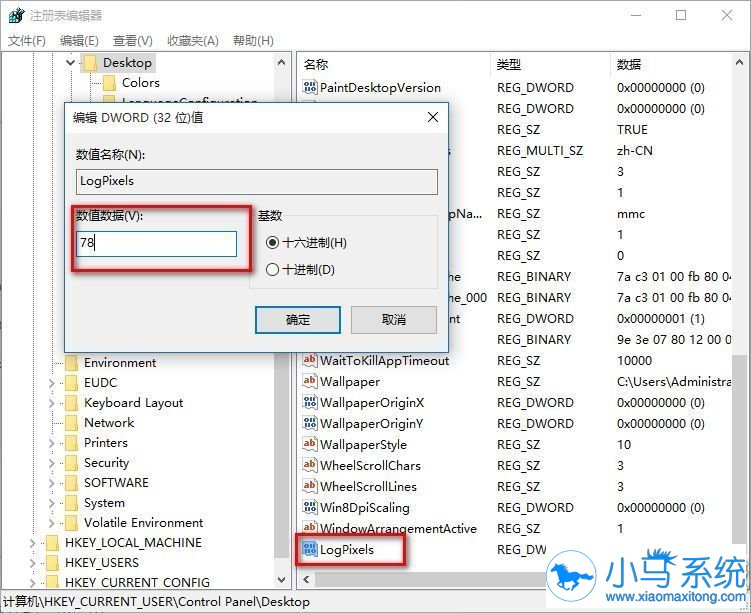Click the System folder icon
This screenshot has width=751, height=613.
[71, 503]
